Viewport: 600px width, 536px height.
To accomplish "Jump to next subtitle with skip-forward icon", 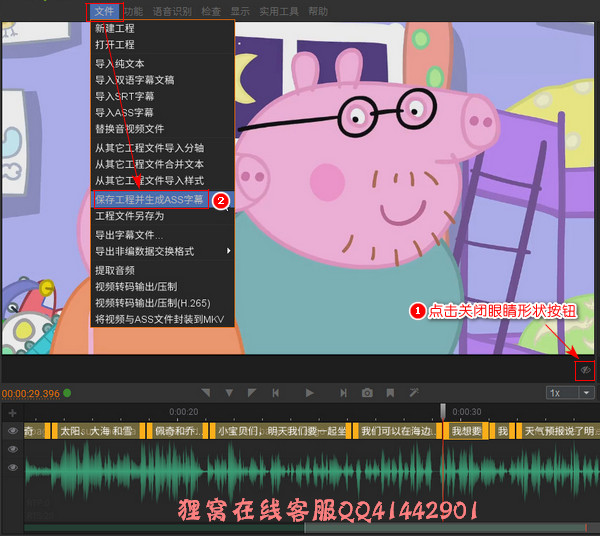I will pos(343,393).
